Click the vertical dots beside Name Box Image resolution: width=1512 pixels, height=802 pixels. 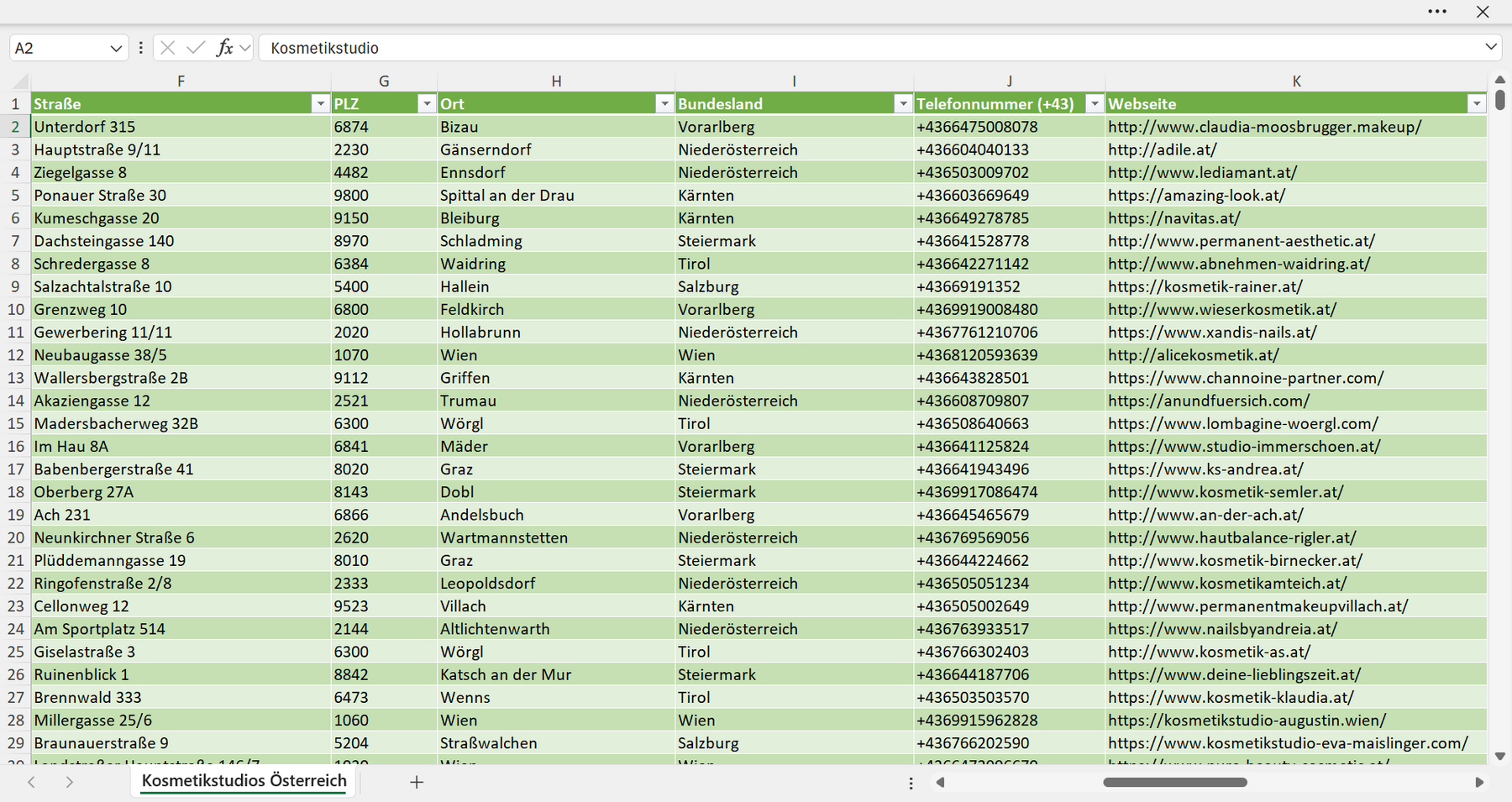tap(140, 48)
